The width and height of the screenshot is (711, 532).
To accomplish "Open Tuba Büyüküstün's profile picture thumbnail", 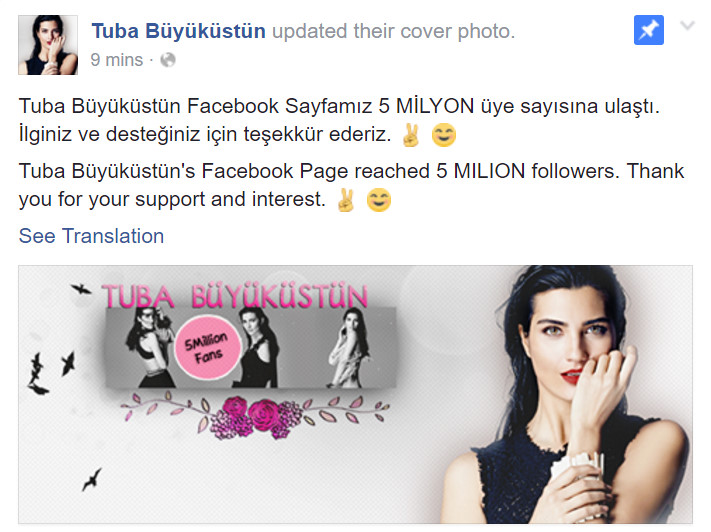I will (48, 45).
